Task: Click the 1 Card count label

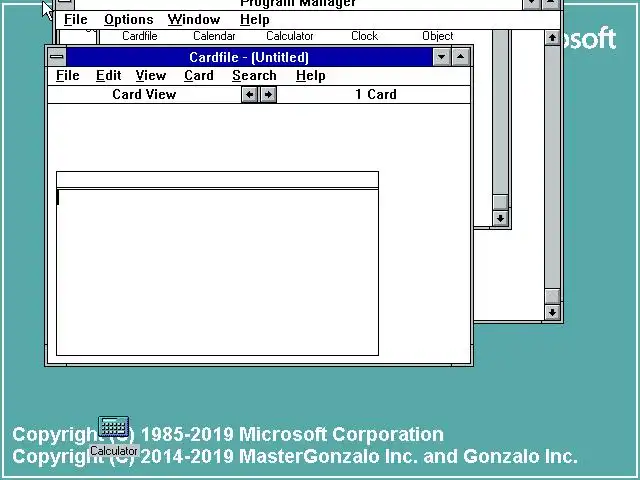Action: pyautogui.click(x=376, y=95)
